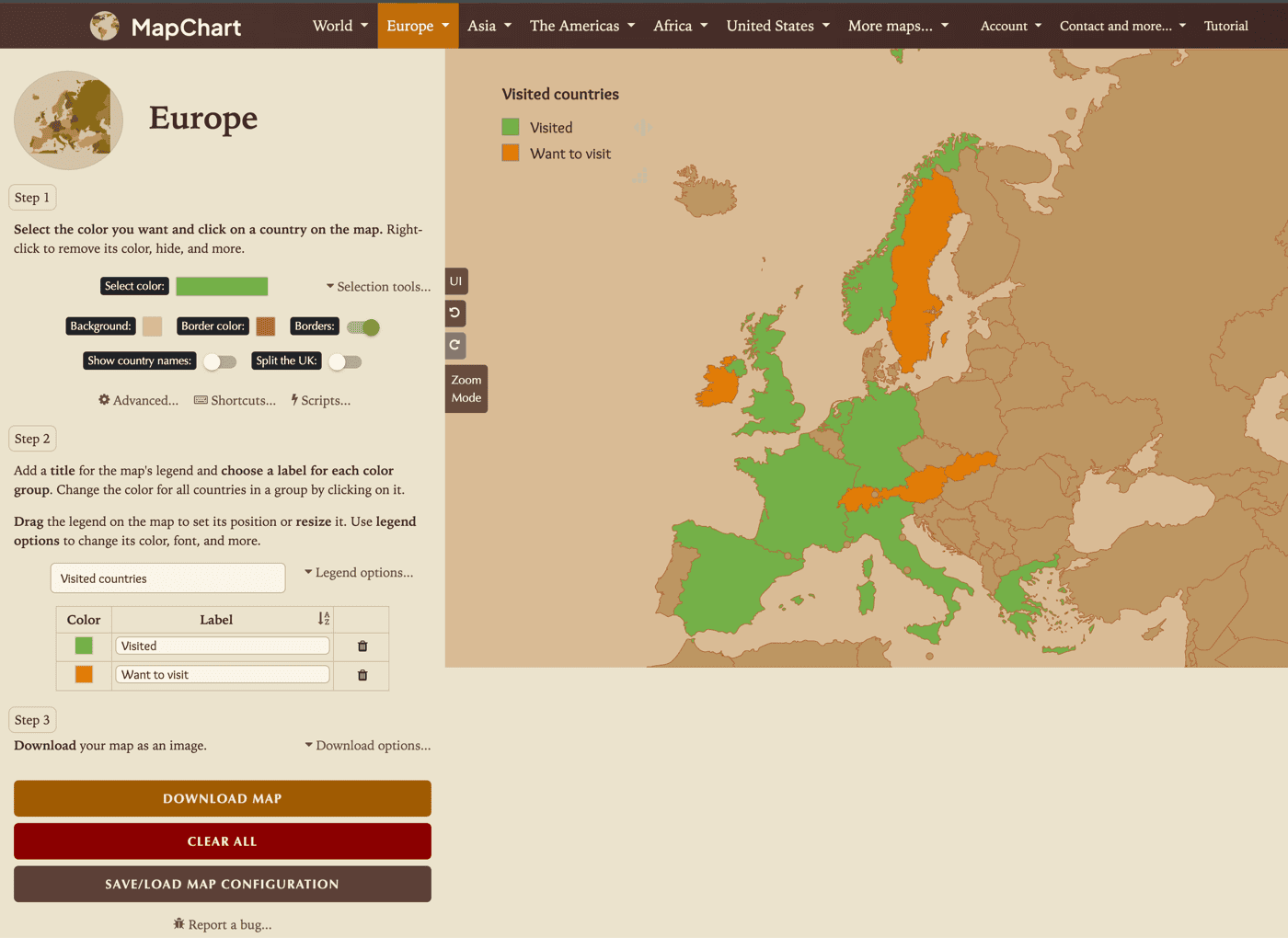Enable Show country names toggle
Image resolution: width=1288 pixels, height=938 pixels.
[220, 361]
